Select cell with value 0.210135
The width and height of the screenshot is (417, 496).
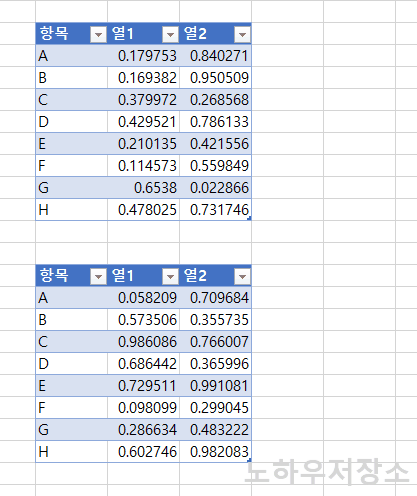pos(144,144)
